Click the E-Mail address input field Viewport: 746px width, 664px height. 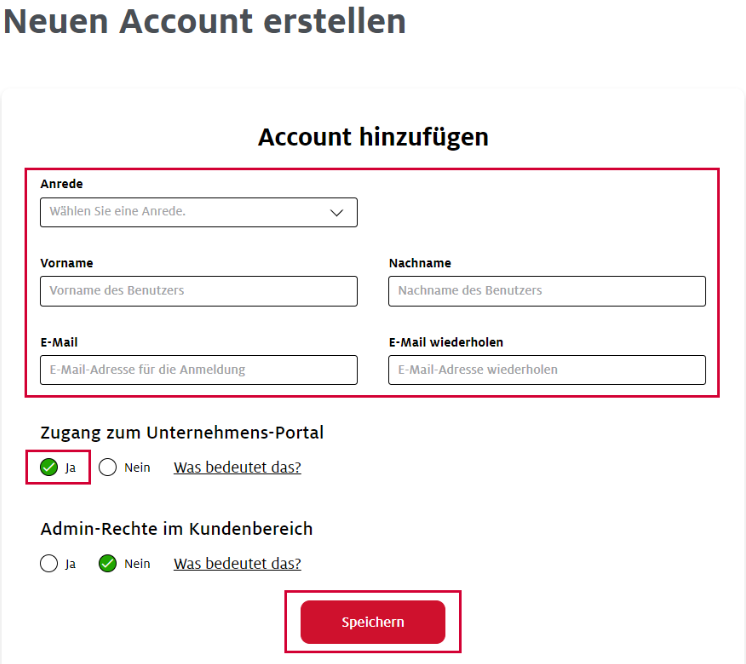(198, 370)
